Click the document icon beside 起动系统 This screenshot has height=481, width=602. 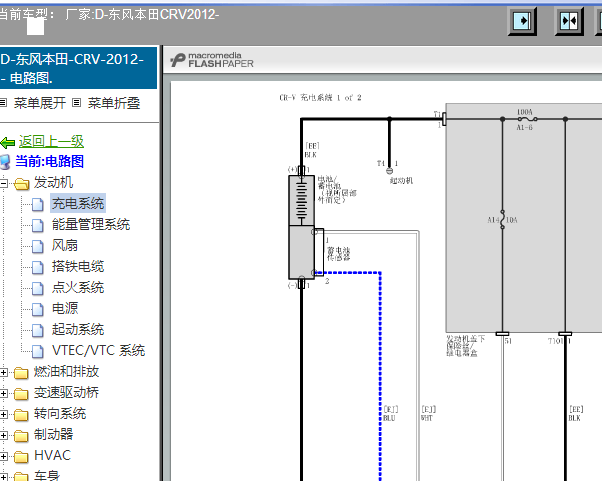(x=37, y=330)
